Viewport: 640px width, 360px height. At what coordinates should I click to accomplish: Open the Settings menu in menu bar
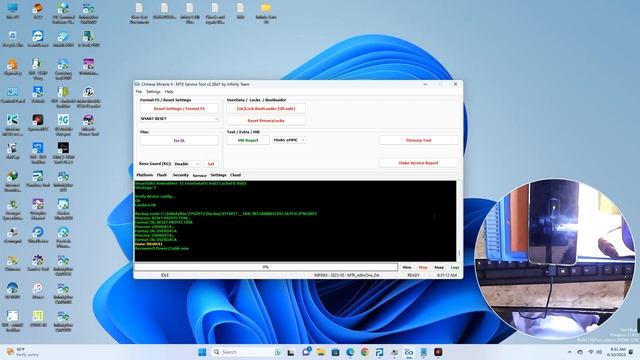tap(153, 91)
